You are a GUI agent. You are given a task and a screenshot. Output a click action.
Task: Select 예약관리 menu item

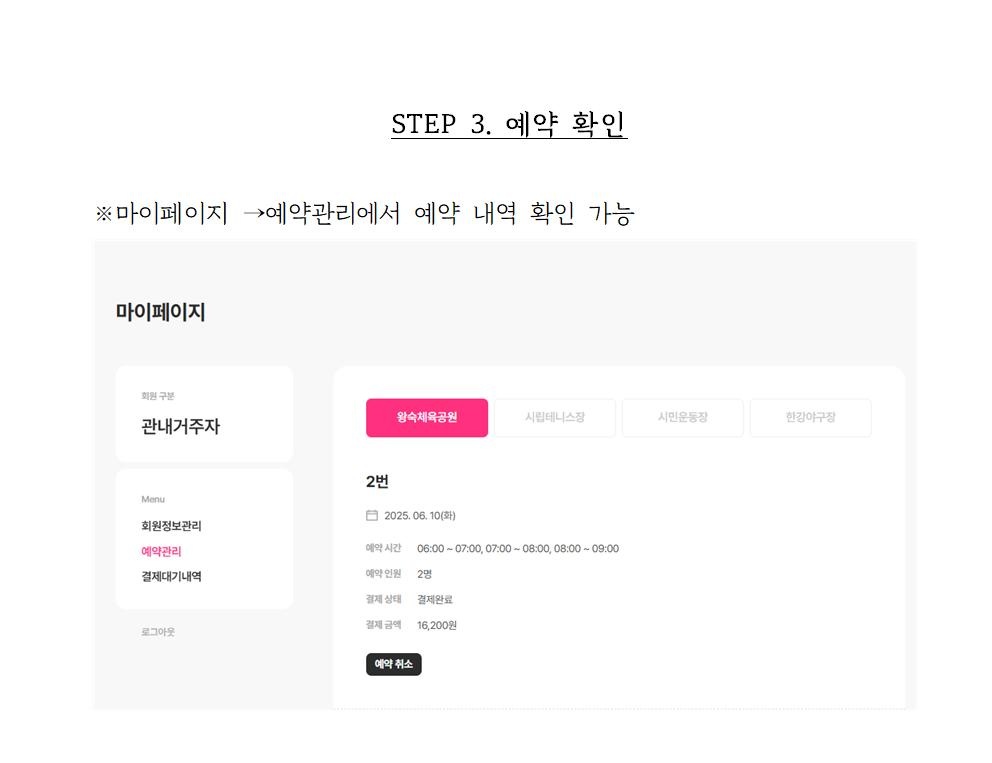click(x=161, y=552)
